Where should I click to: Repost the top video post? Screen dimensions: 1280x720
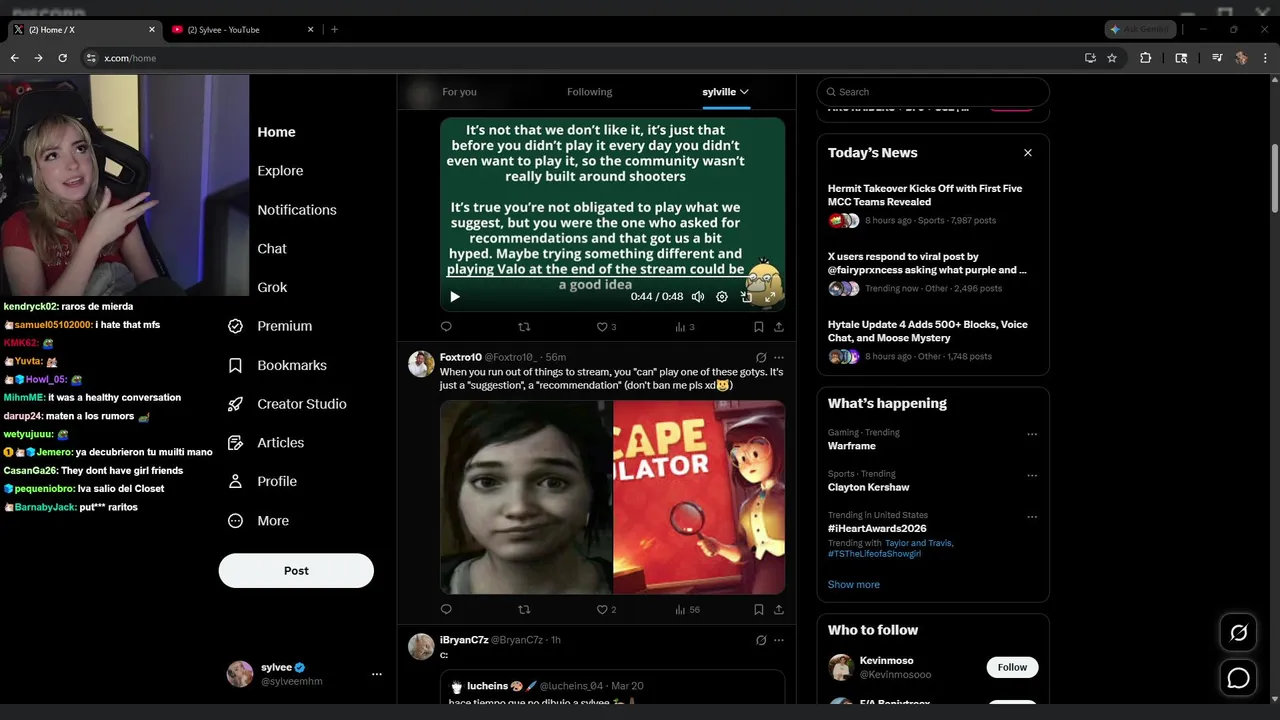pos(524,327)
